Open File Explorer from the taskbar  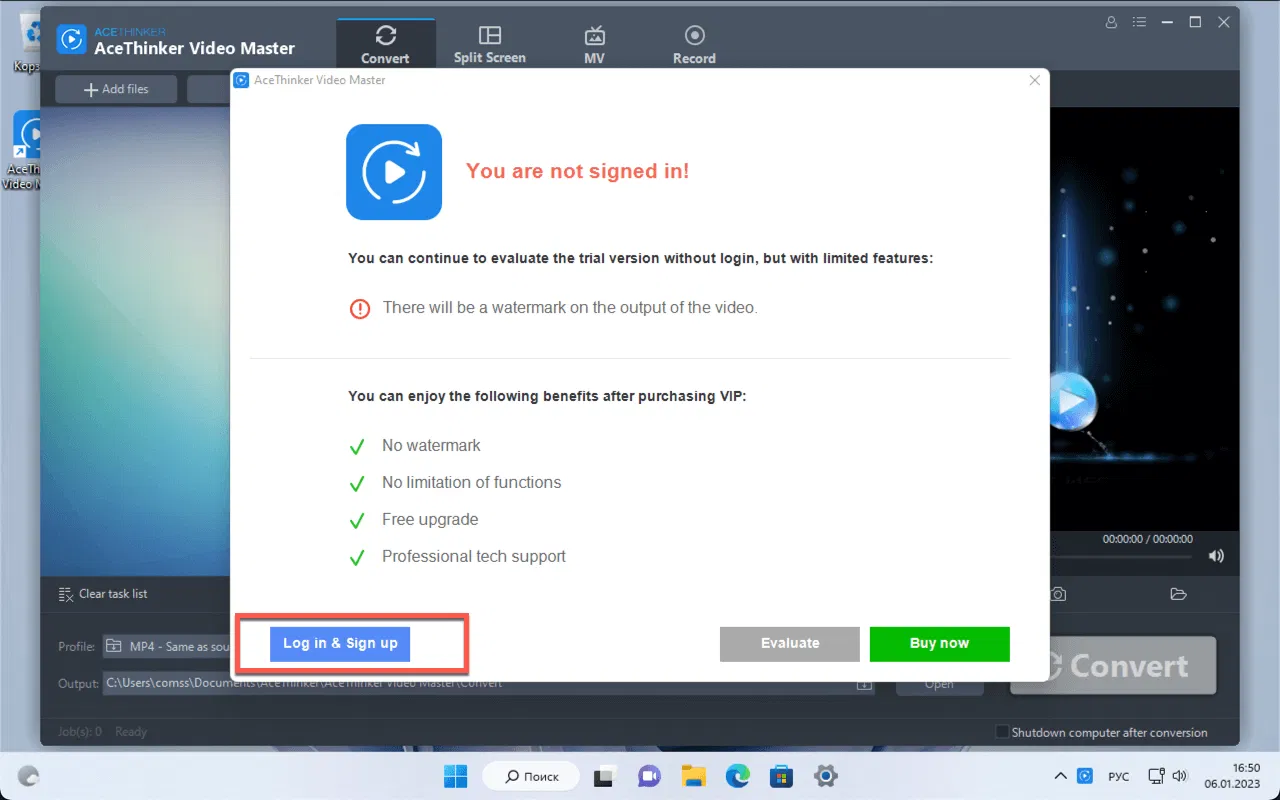click(693, 776)
